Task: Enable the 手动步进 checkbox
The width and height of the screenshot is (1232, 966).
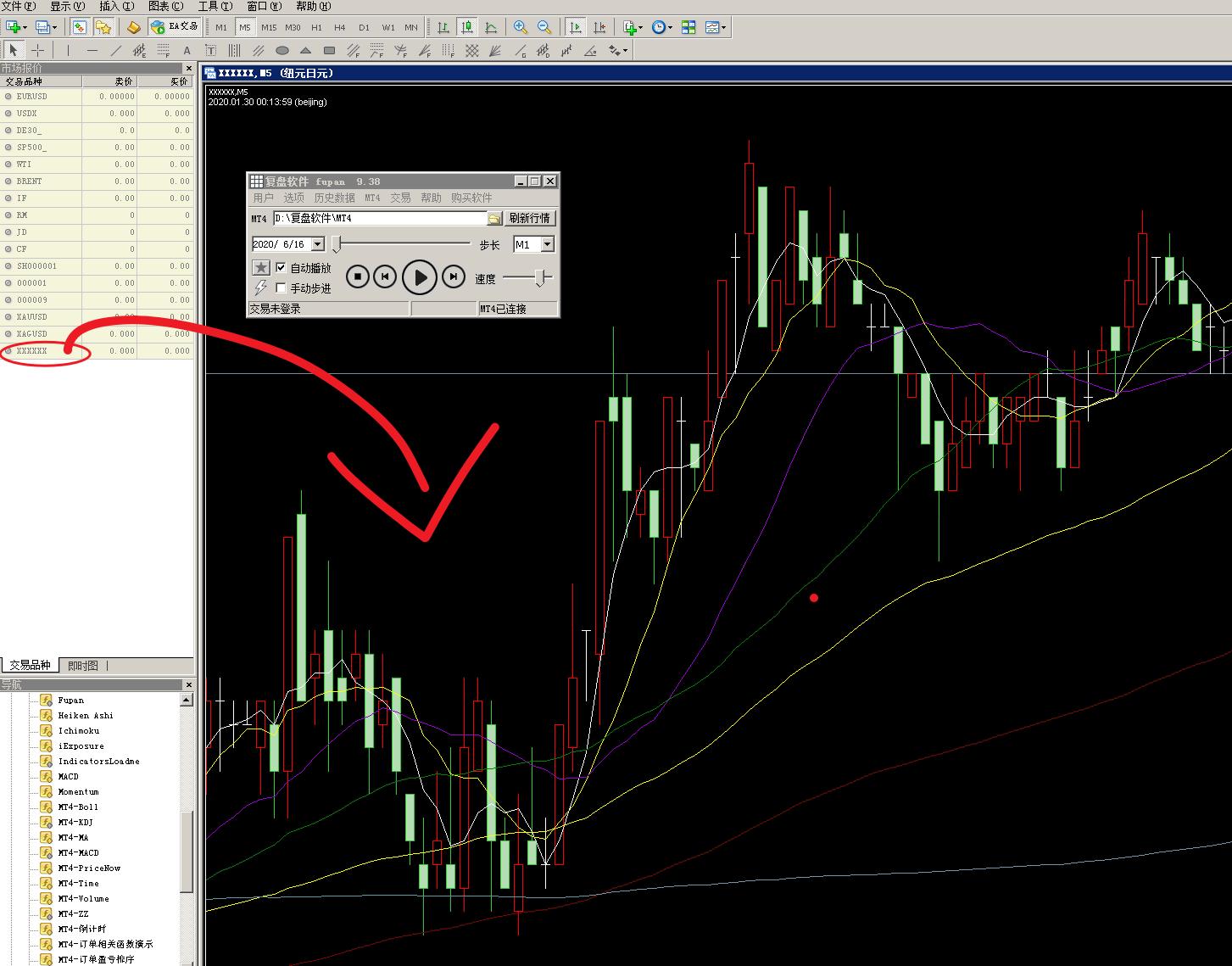Action: pyautogui.click(x=282, y=288)
